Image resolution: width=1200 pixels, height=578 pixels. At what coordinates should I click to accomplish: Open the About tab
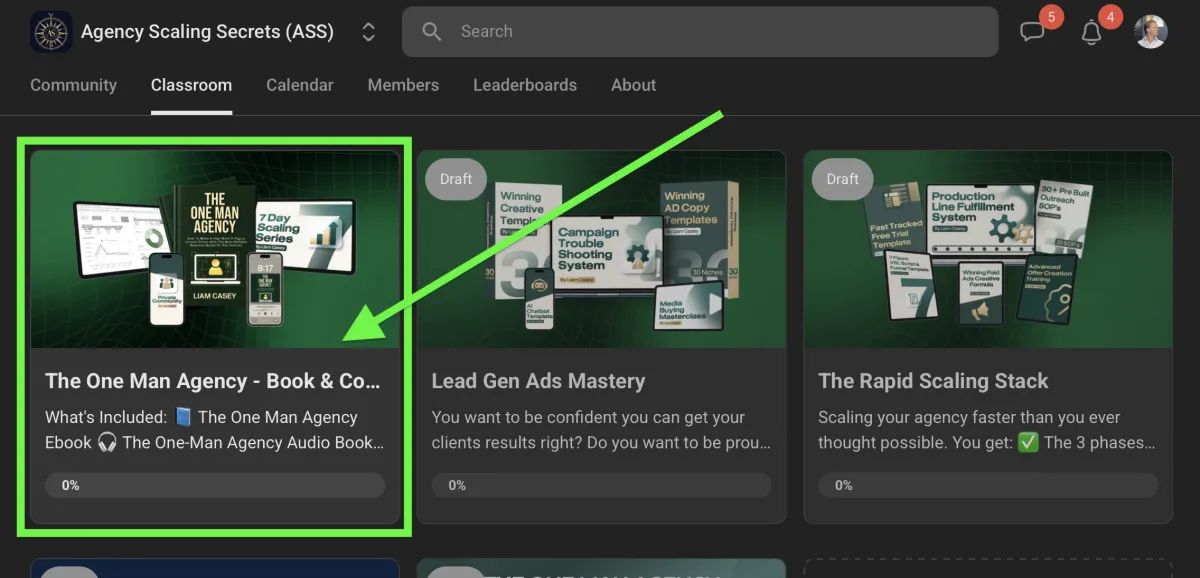point(634,85)
